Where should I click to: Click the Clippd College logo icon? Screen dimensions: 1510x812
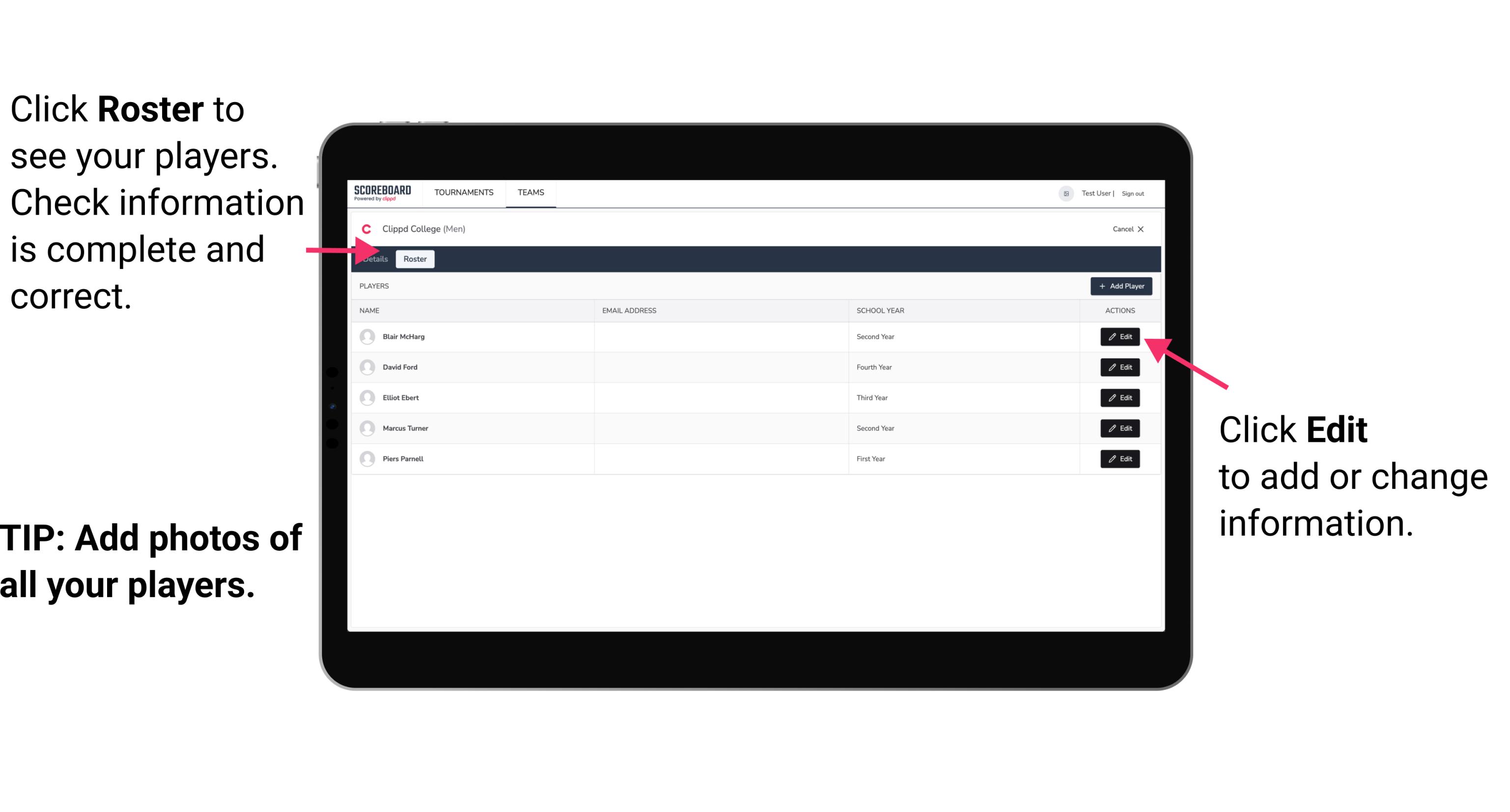365,228
